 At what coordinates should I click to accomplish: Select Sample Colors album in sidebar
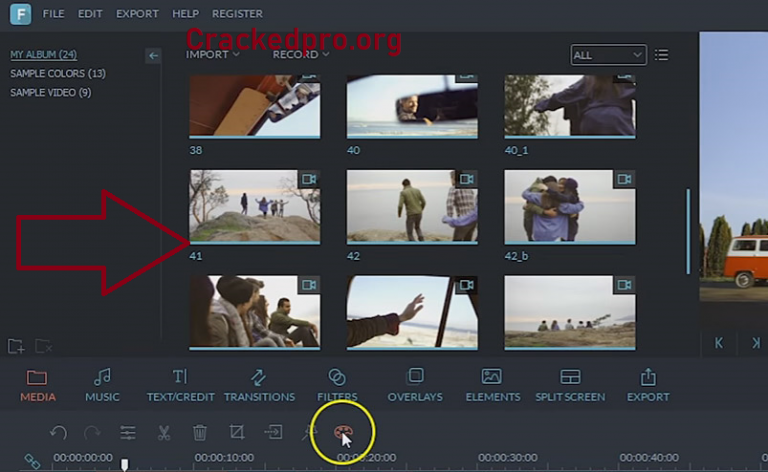(x=58, y=73)
